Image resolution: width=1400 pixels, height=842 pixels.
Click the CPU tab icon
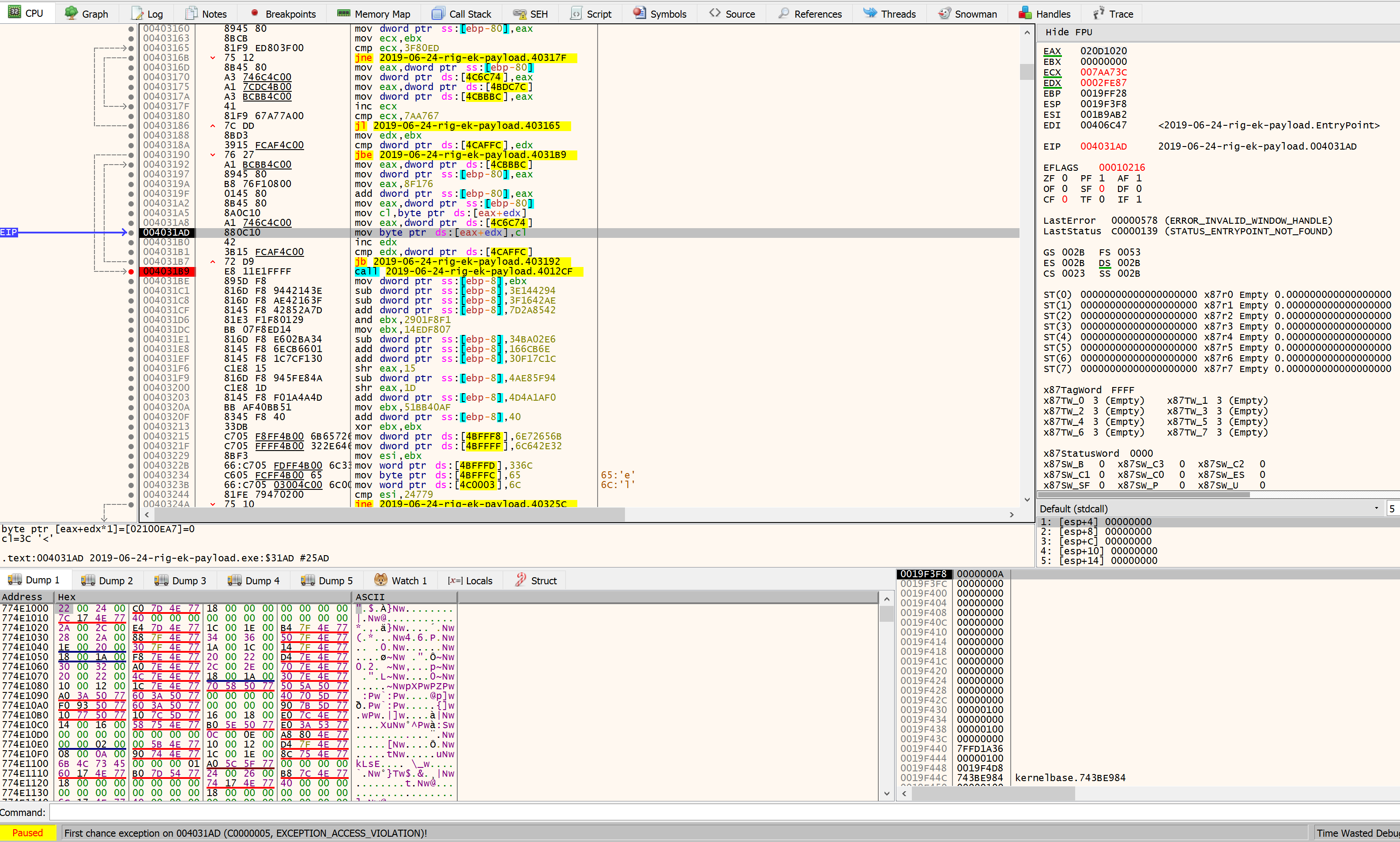coord(15,12)
